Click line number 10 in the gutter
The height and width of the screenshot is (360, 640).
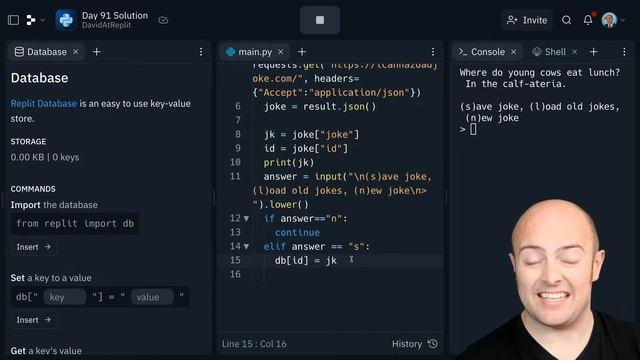click(x=235, y=162)
